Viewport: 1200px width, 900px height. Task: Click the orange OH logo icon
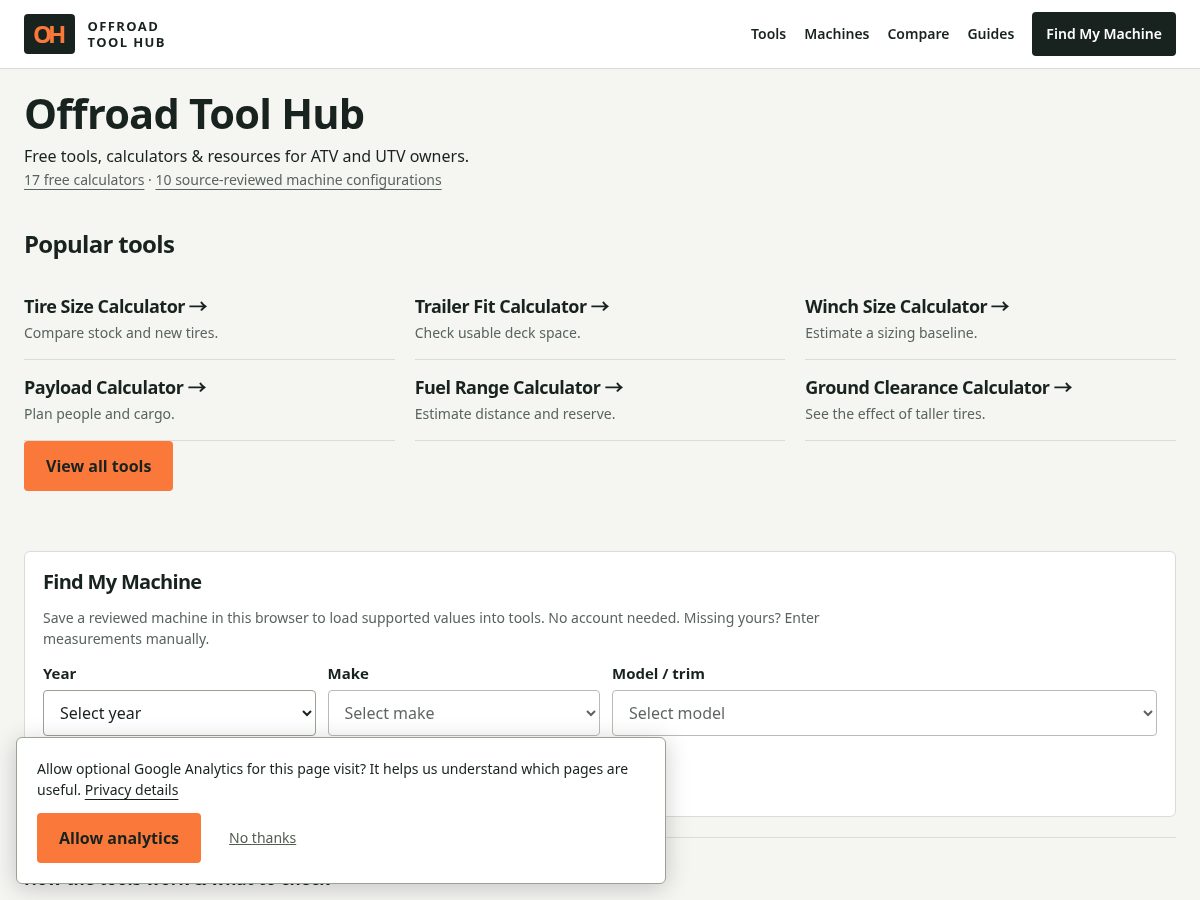point(49,34)
